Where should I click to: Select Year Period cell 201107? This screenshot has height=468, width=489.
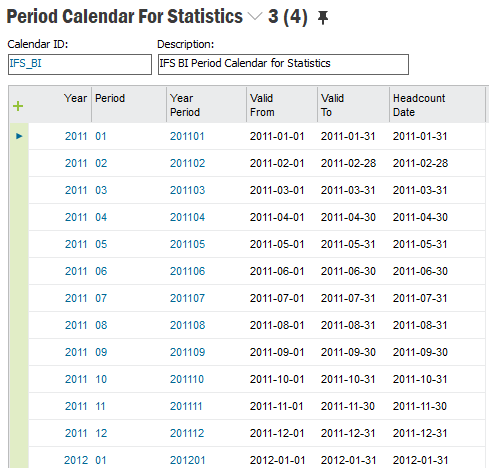[x=187, y=298]
